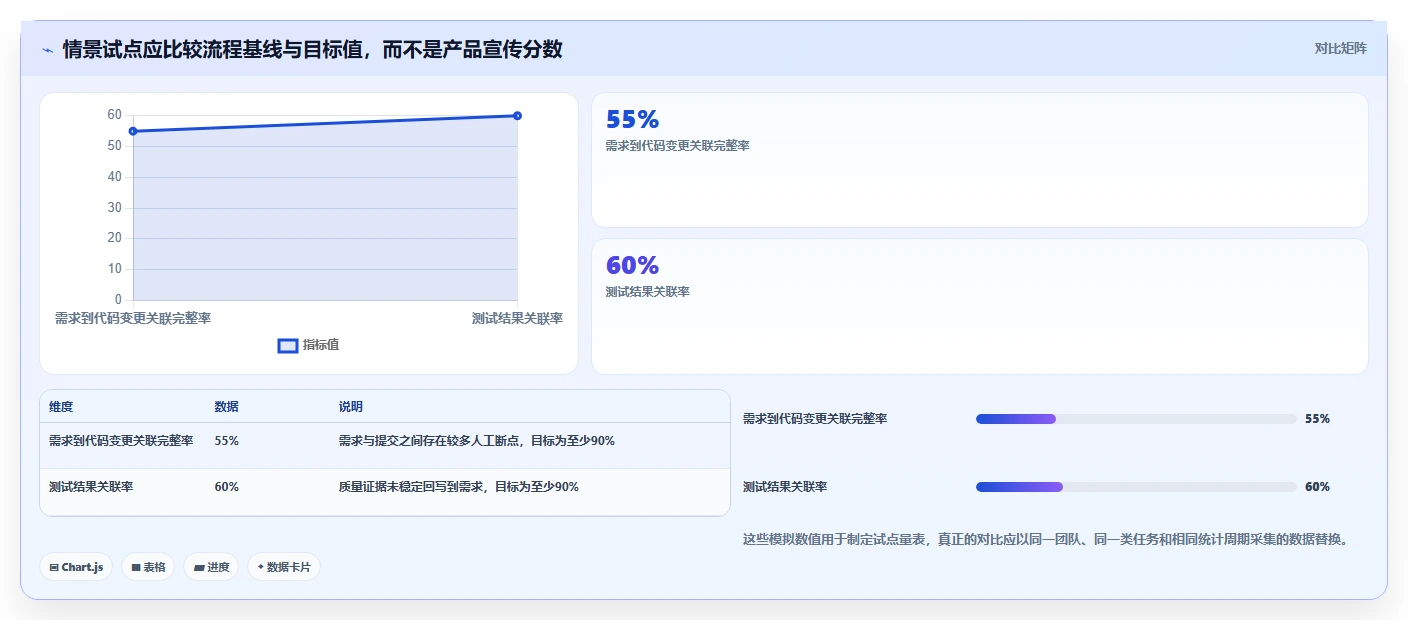Click the 测试结果关联率 progress label

click(785, 487)
